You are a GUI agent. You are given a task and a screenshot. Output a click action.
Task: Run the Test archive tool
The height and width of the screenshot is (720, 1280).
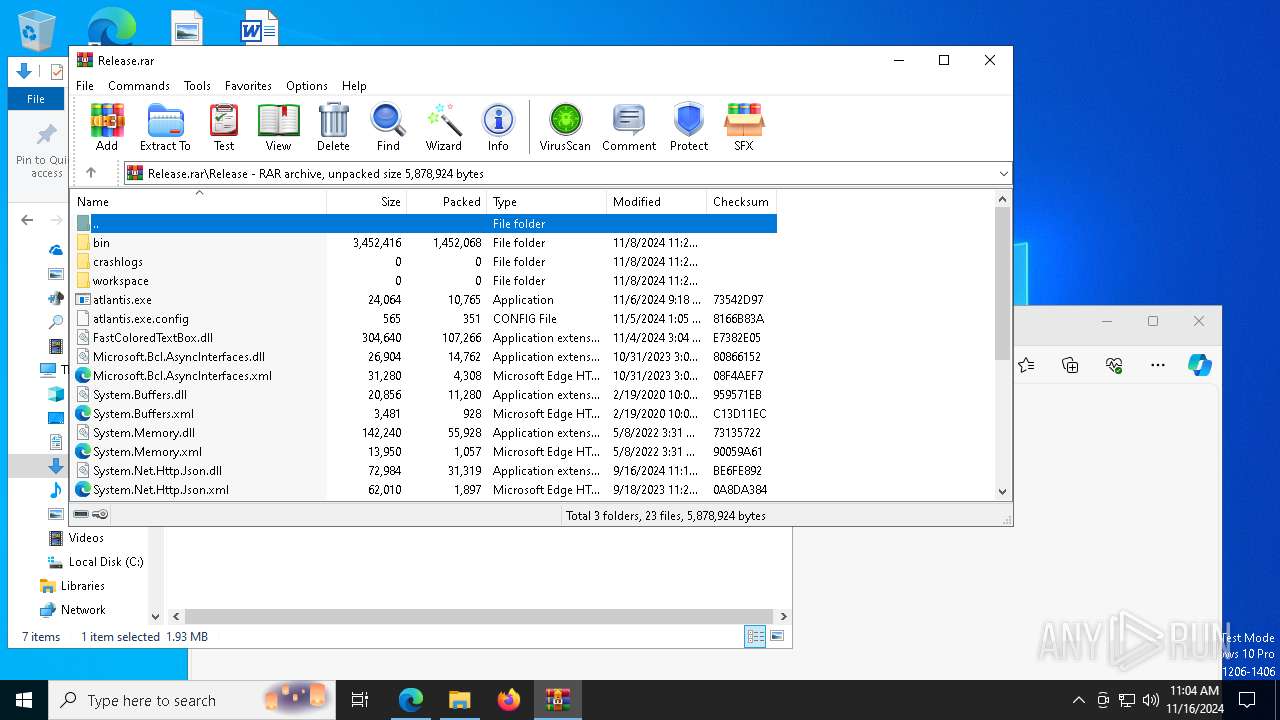[224, 127]
